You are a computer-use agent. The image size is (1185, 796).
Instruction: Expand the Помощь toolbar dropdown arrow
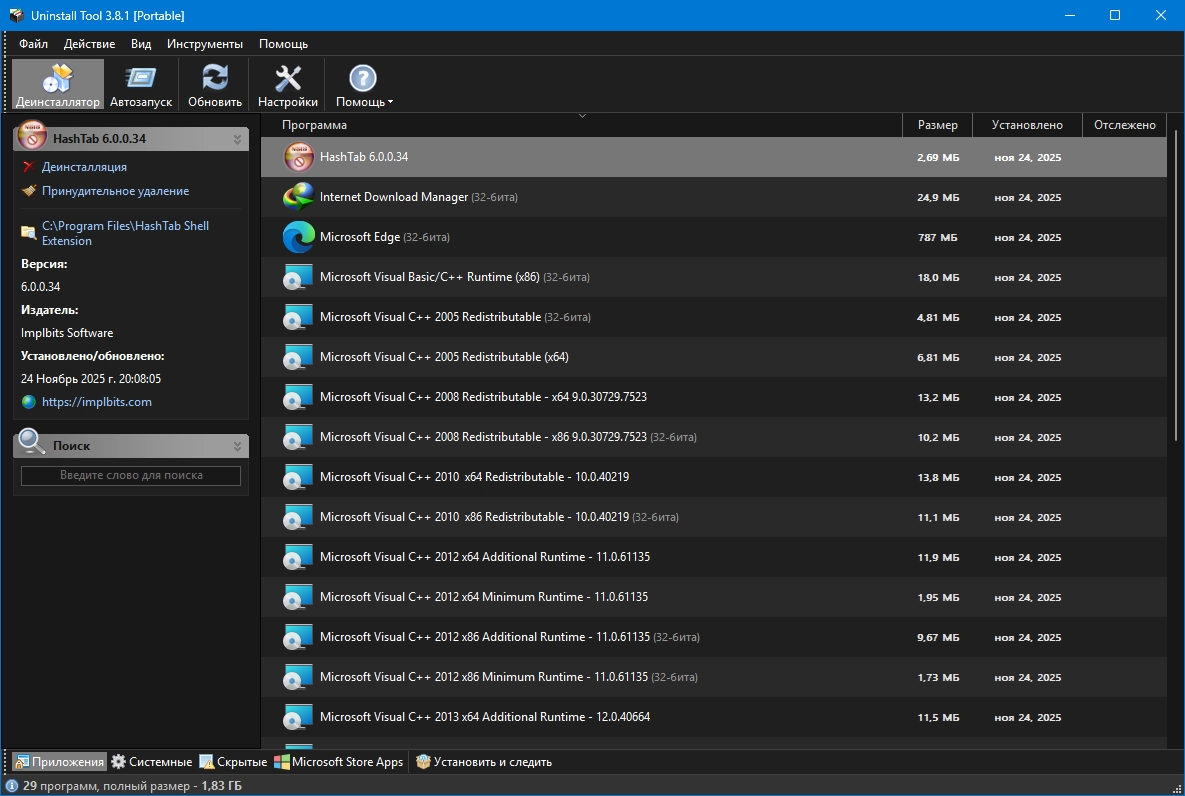[x=390, y=102]
